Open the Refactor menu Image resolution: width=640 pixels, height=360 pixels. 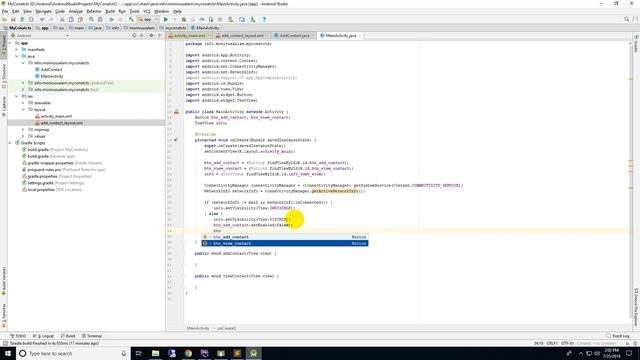pyautogui.click(x=93, y=11)
